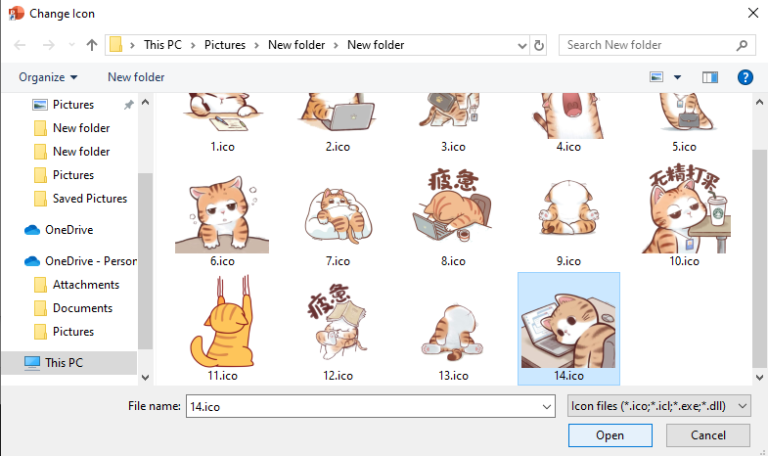Click file list scroll up arrow
This screenshot has width=768, height=456.
click(759, 102)
